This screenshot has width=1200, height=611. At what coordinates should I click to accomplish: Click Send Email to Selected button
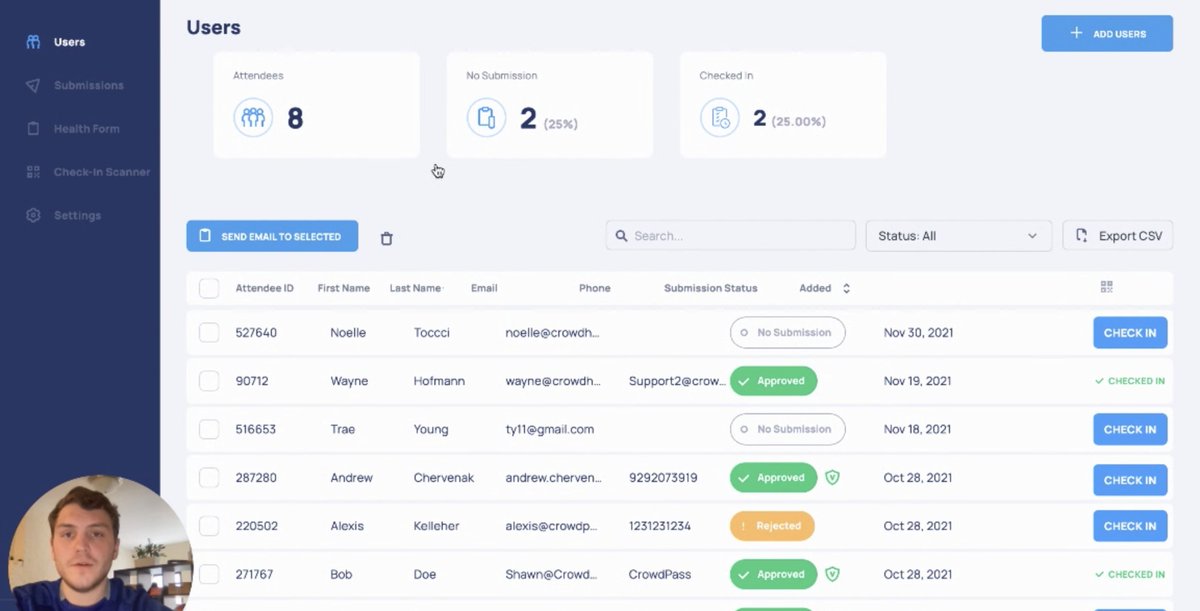tap(272, 236)
